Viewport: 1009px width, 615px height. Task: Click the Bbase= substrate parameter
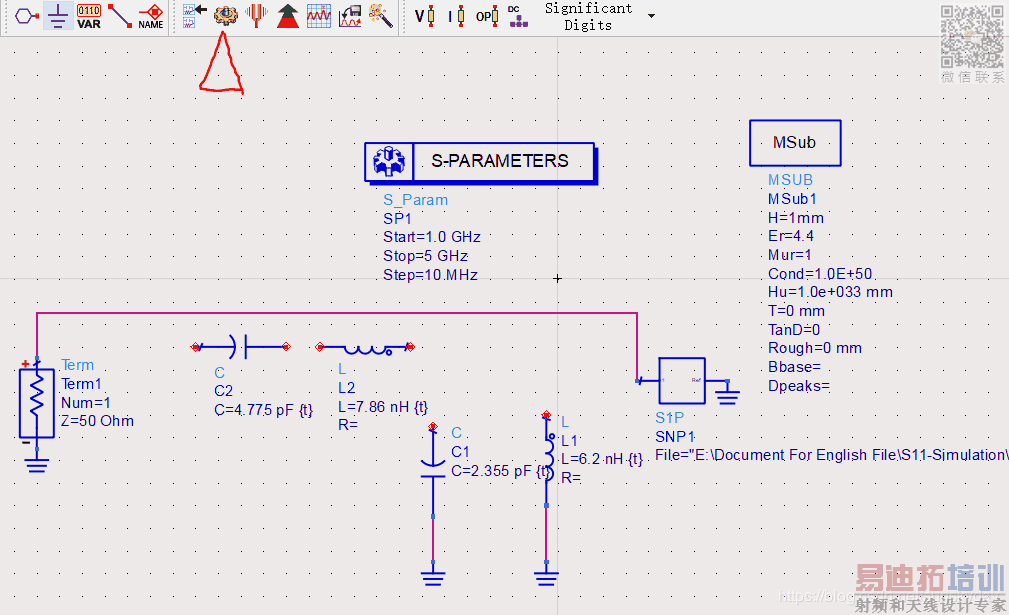click(x=794, y=367)
